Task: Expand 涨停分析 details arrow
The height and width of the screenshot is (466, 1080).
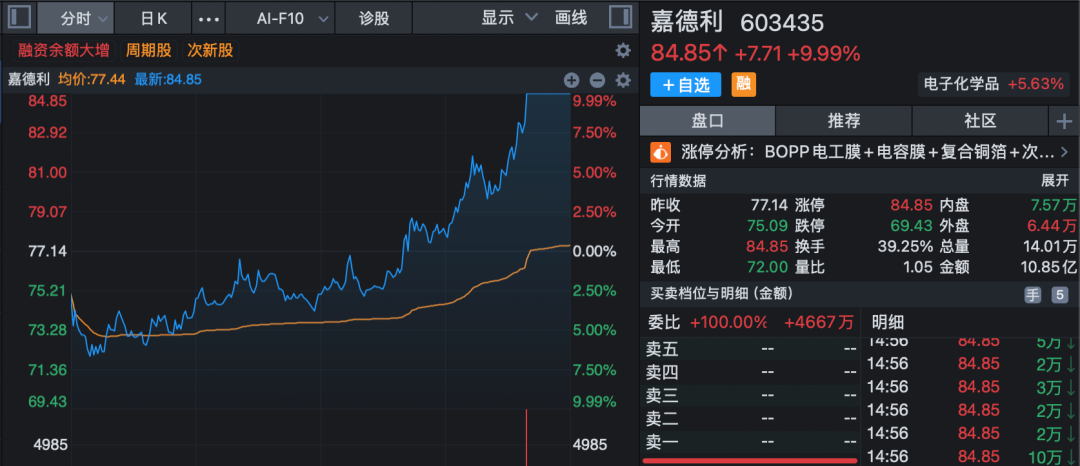Action: (1064, 151)
